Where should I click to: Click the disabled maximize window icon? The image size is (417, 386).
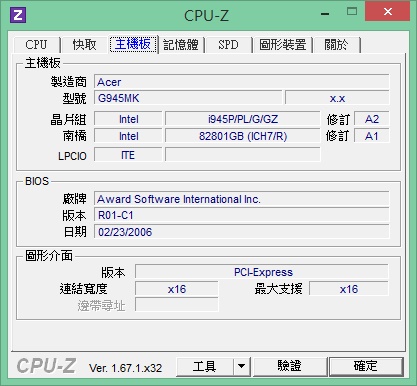(x=352, y=12)
